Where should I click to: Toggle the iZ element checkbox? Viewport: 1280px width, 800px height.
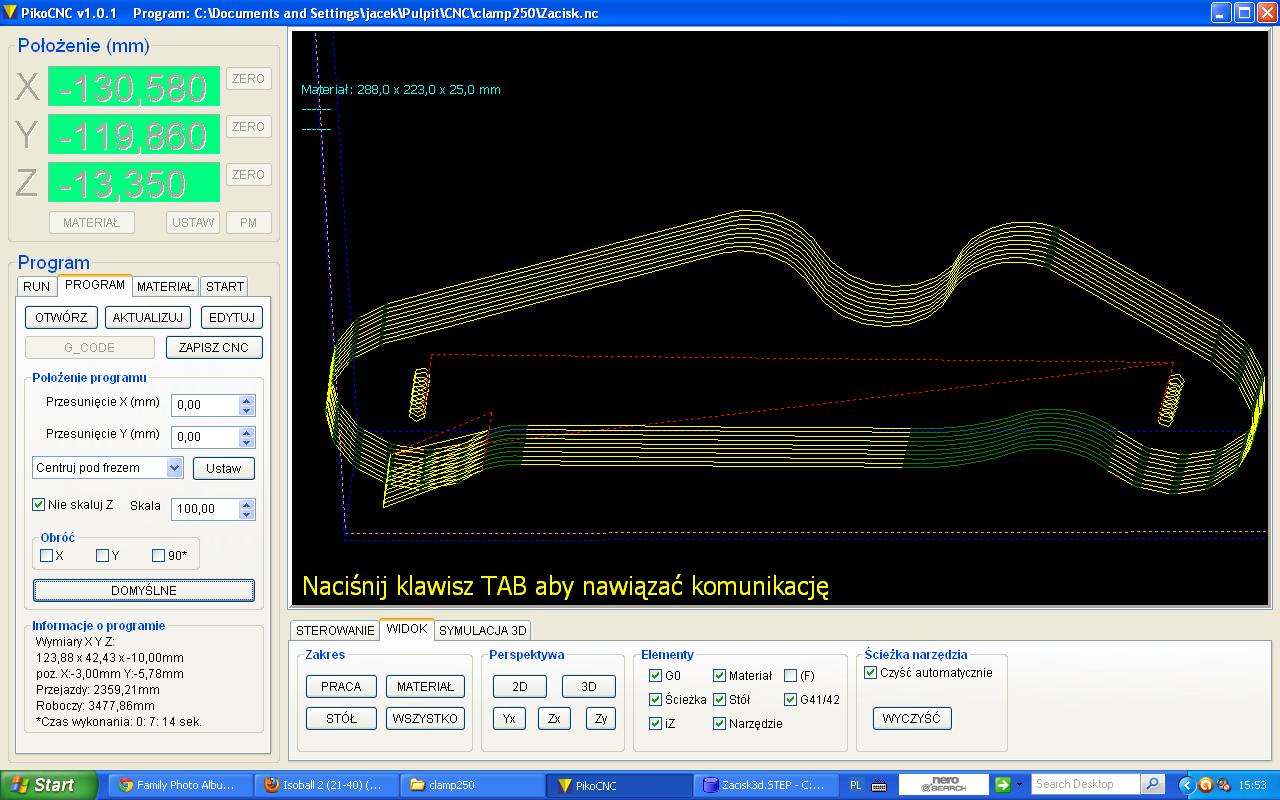656,724
